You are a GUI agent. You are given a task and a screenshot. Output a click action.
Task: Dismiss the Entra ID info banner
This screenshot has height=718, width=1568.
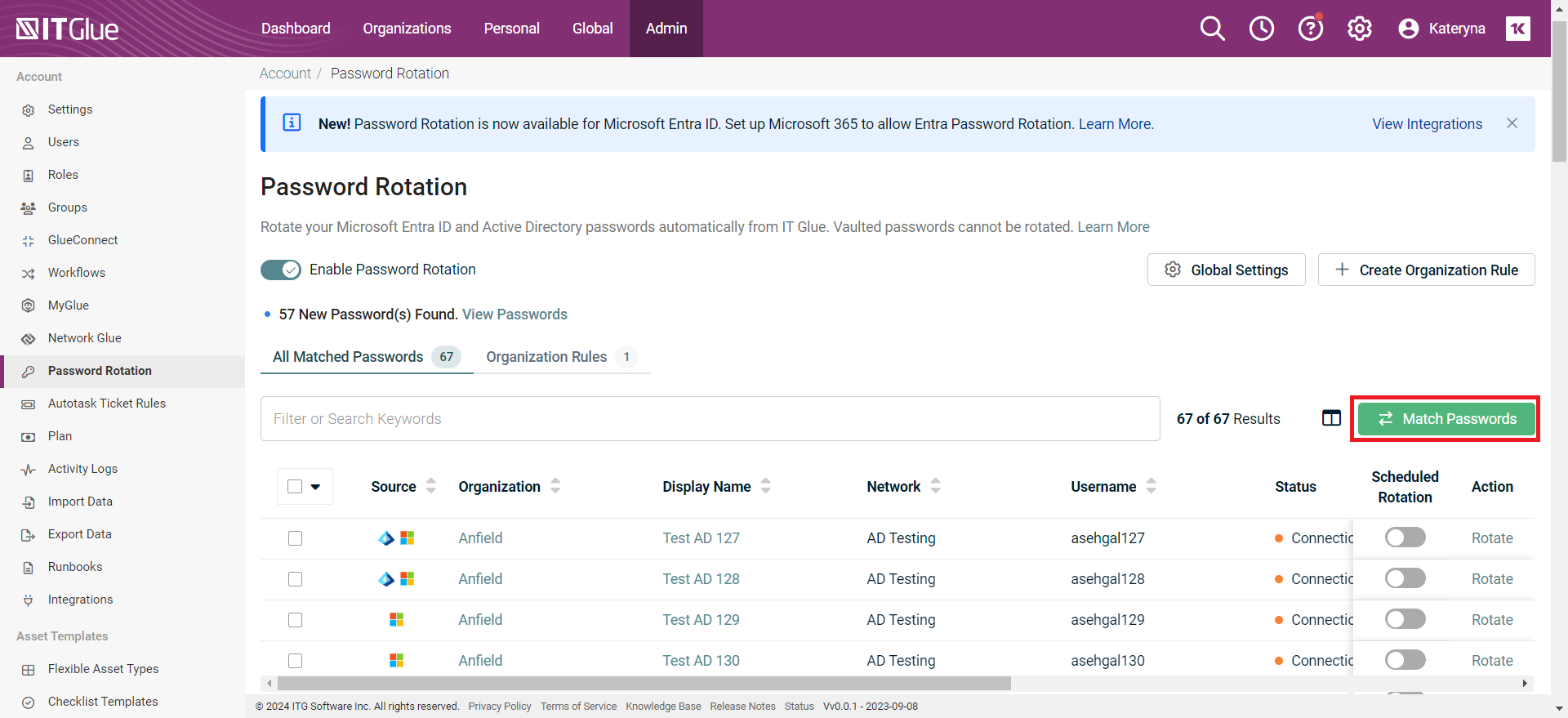[x=1512, y=123]
